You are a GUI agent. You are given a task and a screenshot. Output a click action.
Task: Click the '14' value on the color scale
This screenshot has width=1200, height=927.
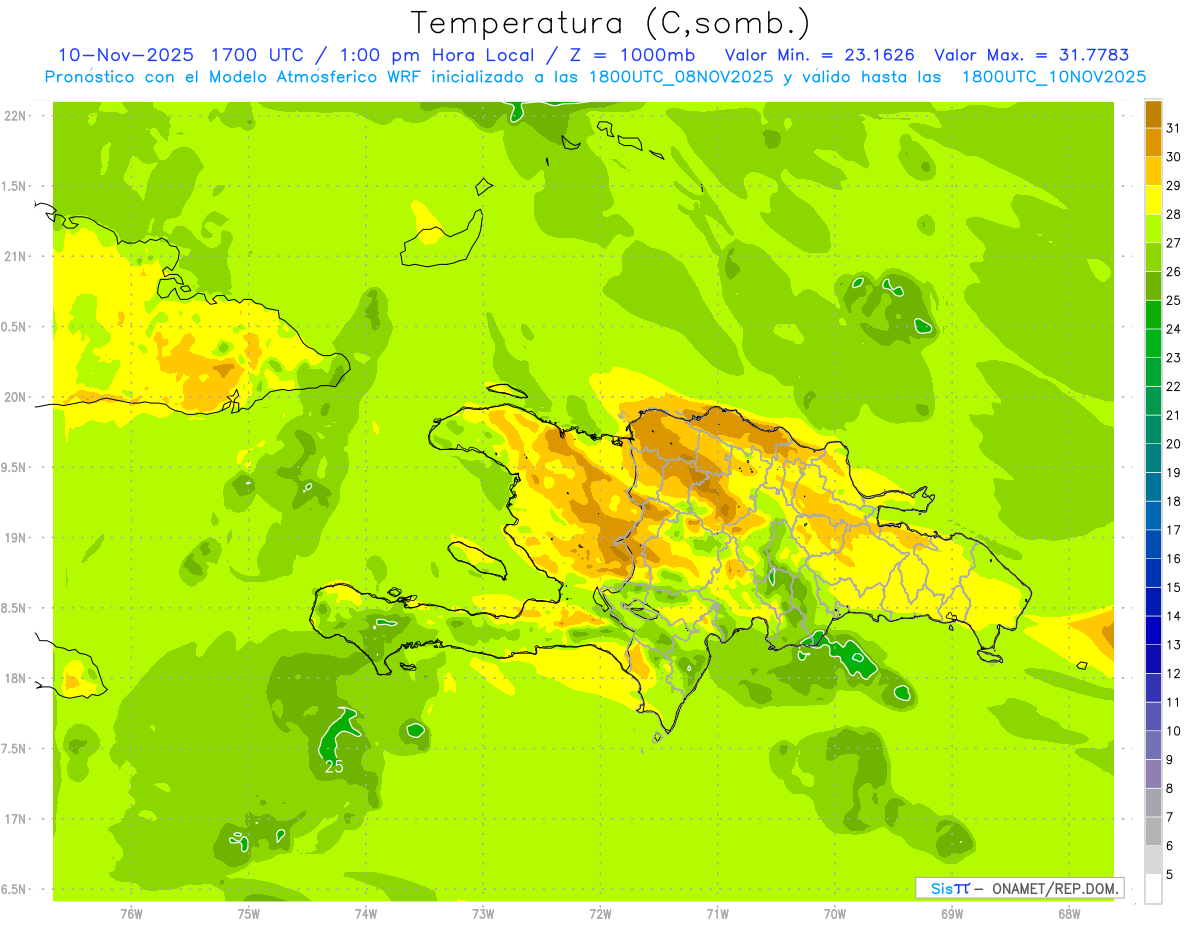(1174, 616)
